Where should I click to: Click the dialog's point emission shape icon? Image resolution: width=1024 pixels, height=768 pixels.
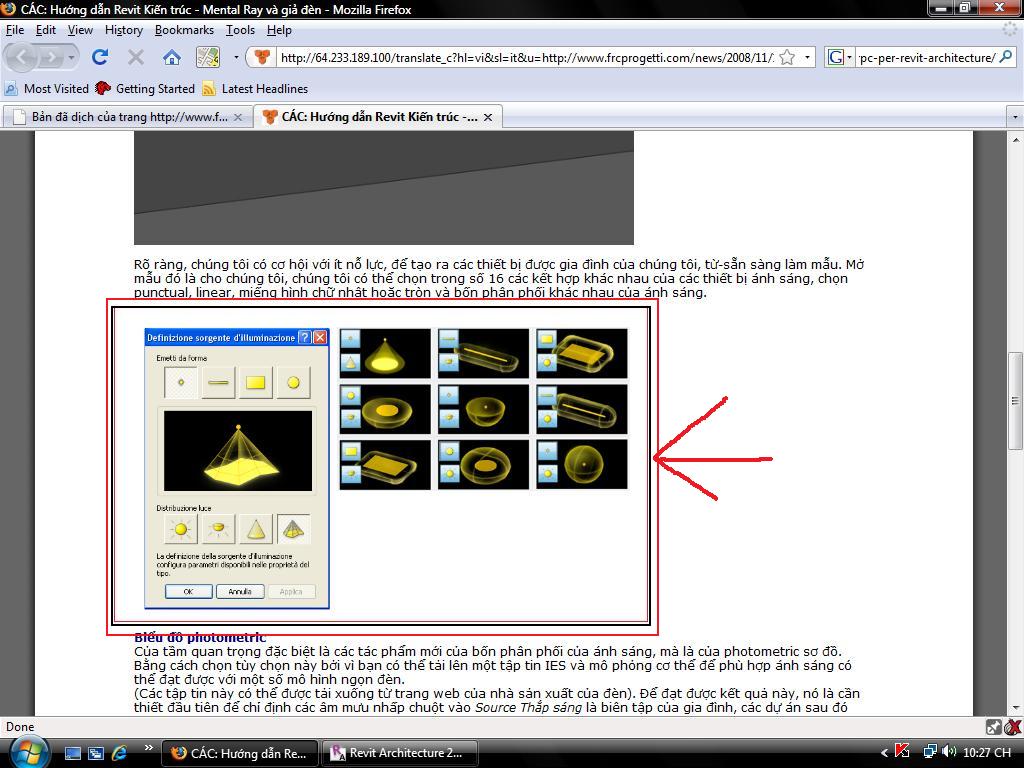181,383
